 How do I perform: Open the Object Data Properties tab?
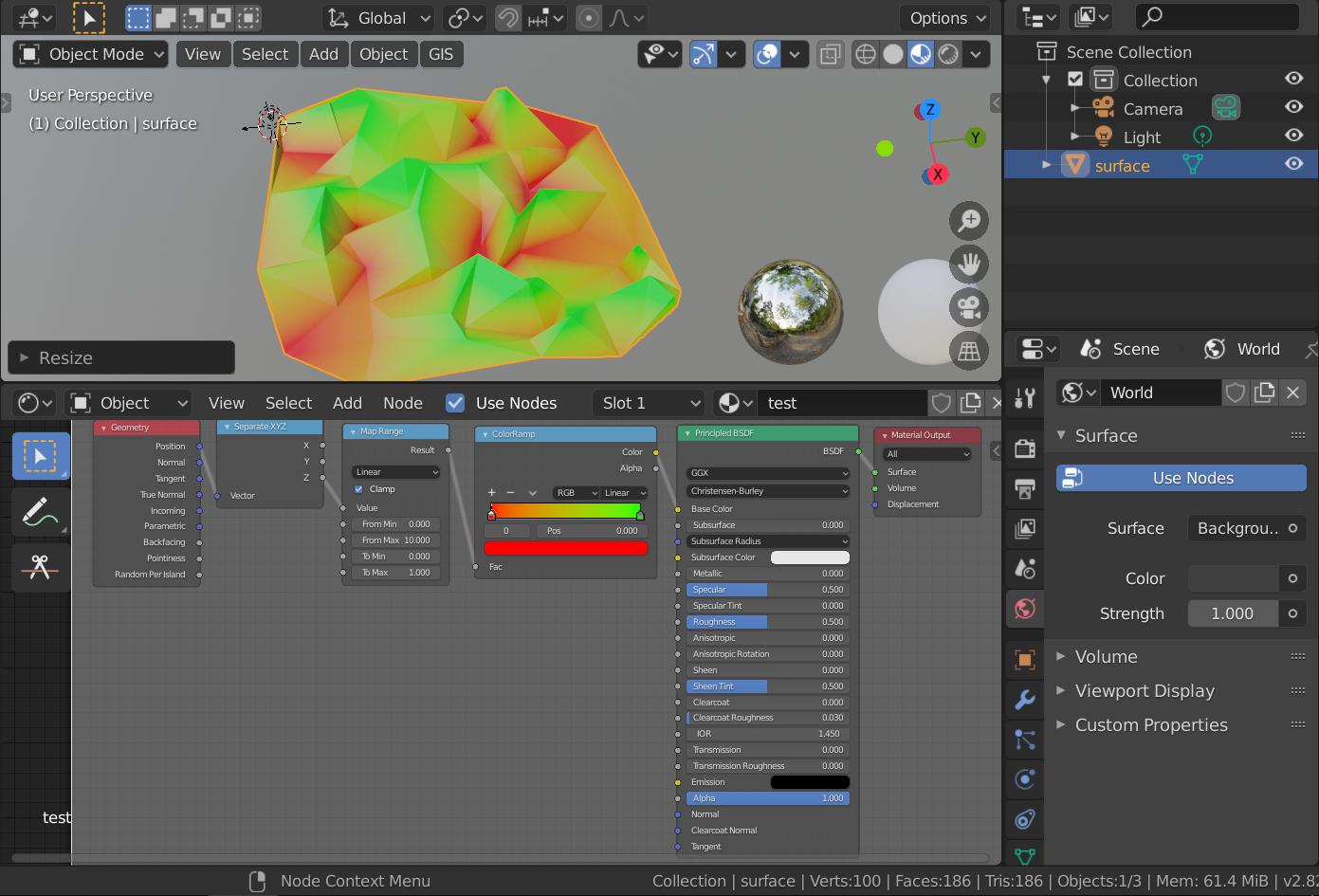(x=1024, y=856)
